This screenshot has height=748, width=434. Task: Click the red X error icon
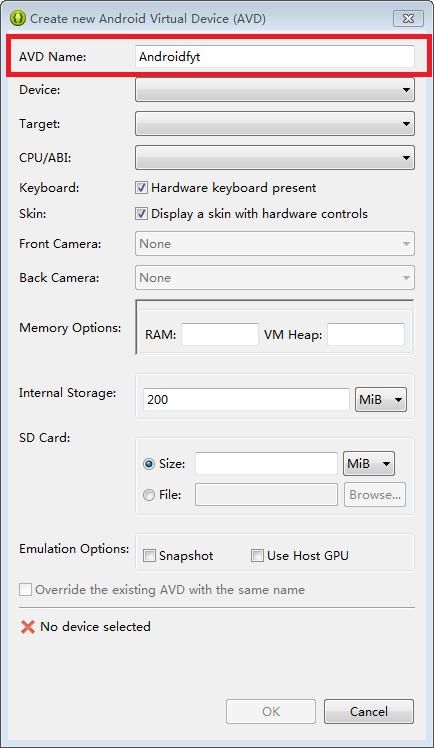(x=28, y=626)
